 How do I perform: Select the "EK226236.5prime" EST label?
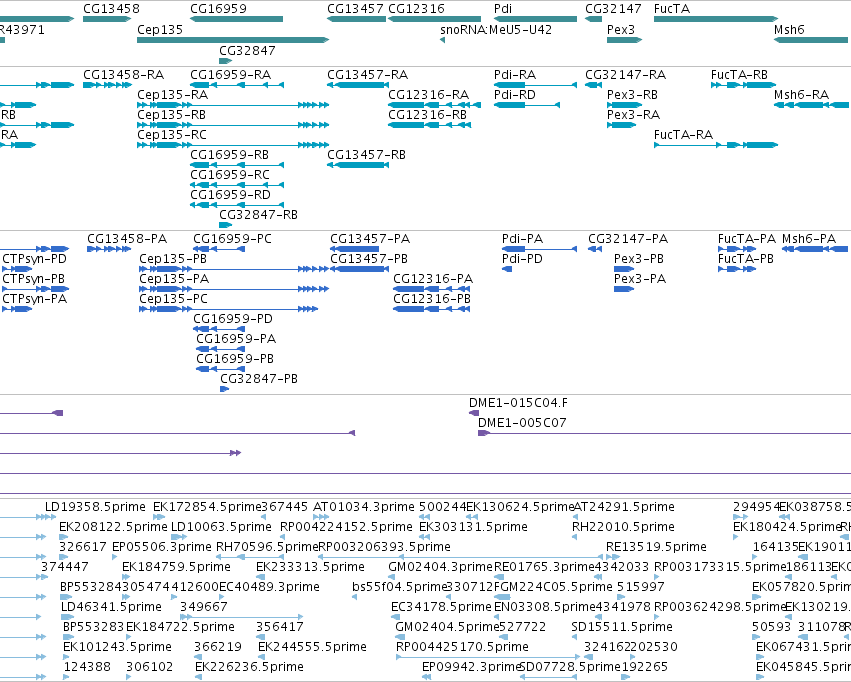[249, 667]
